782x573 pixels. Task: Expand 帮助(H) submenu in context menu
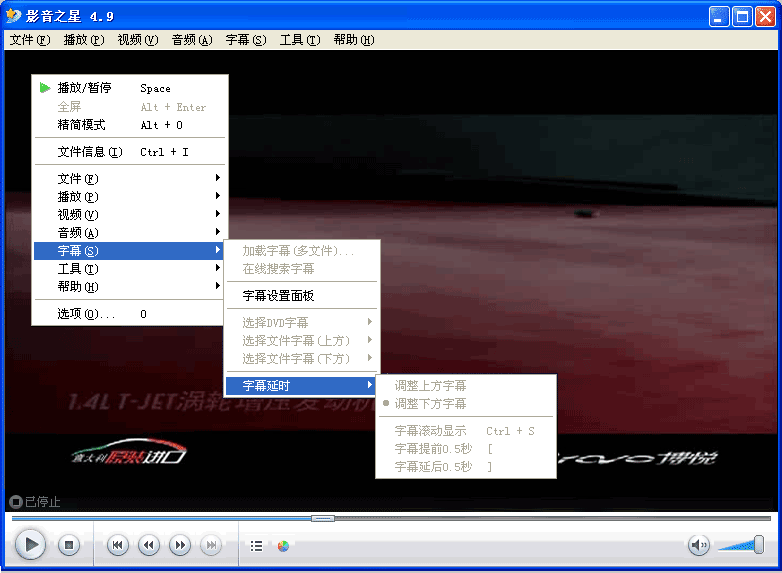pos(130,287)
